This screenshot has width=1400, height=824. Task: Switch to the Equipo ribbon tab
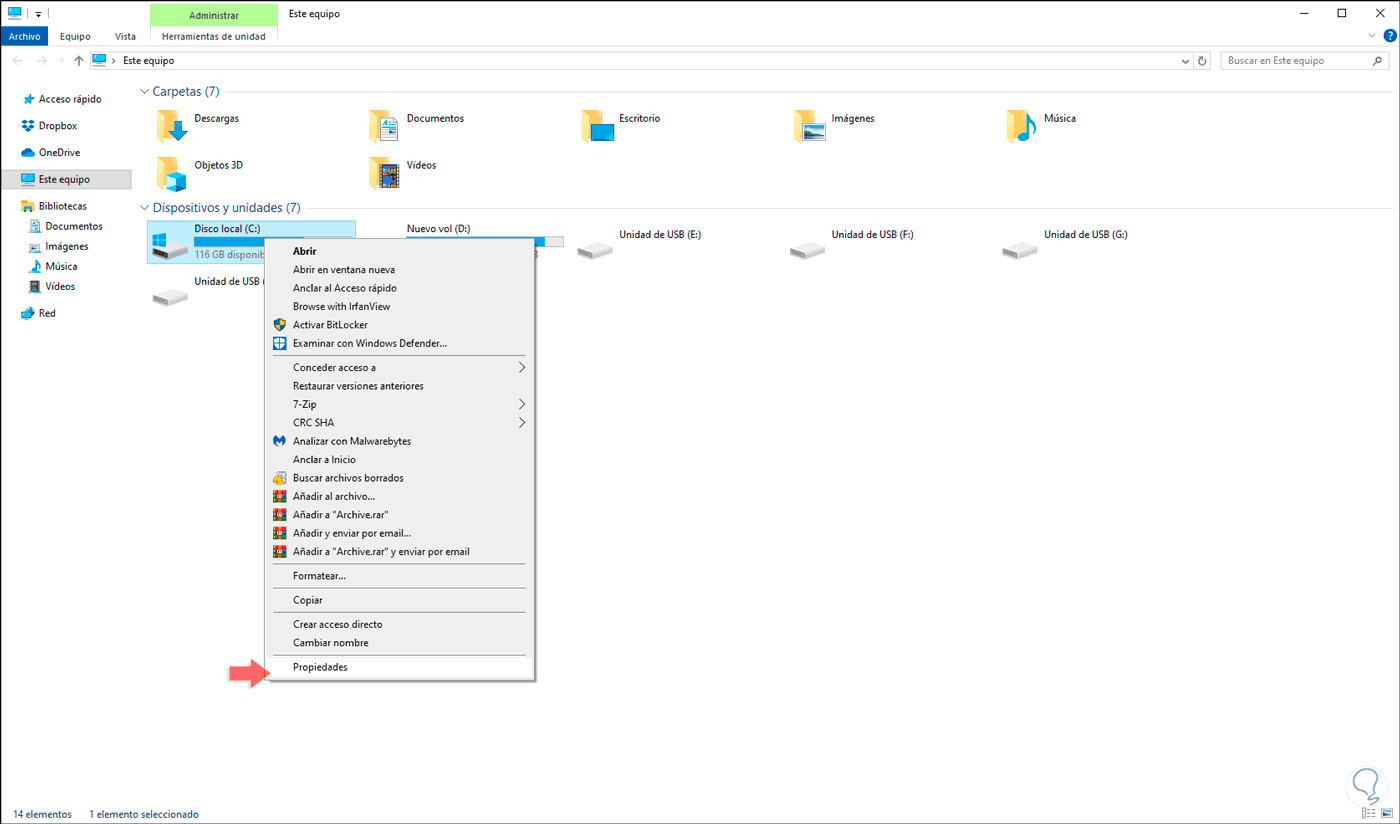[x=75, y=36]
